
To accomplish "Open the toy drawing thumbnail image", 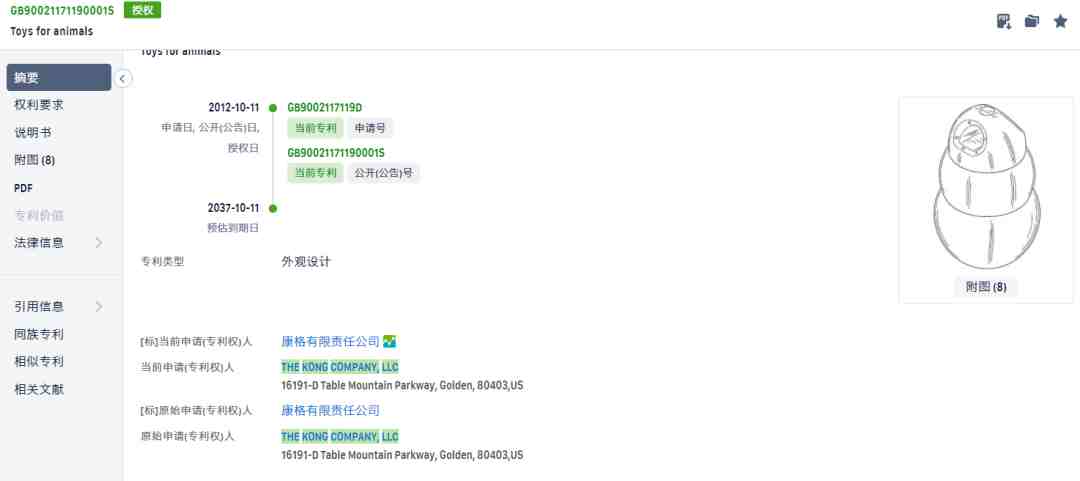I will coord(985,189).
